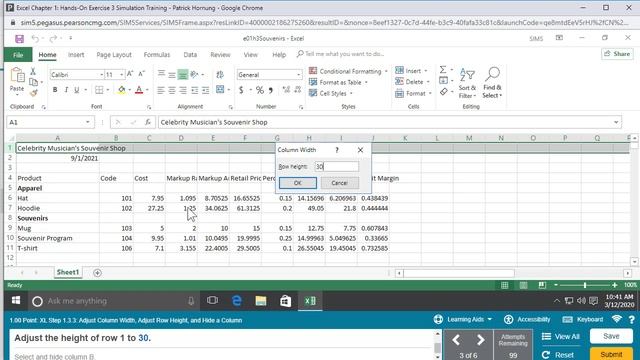Toggle Middle Align button
Viewport: 640px width, 360px height.
172,75
